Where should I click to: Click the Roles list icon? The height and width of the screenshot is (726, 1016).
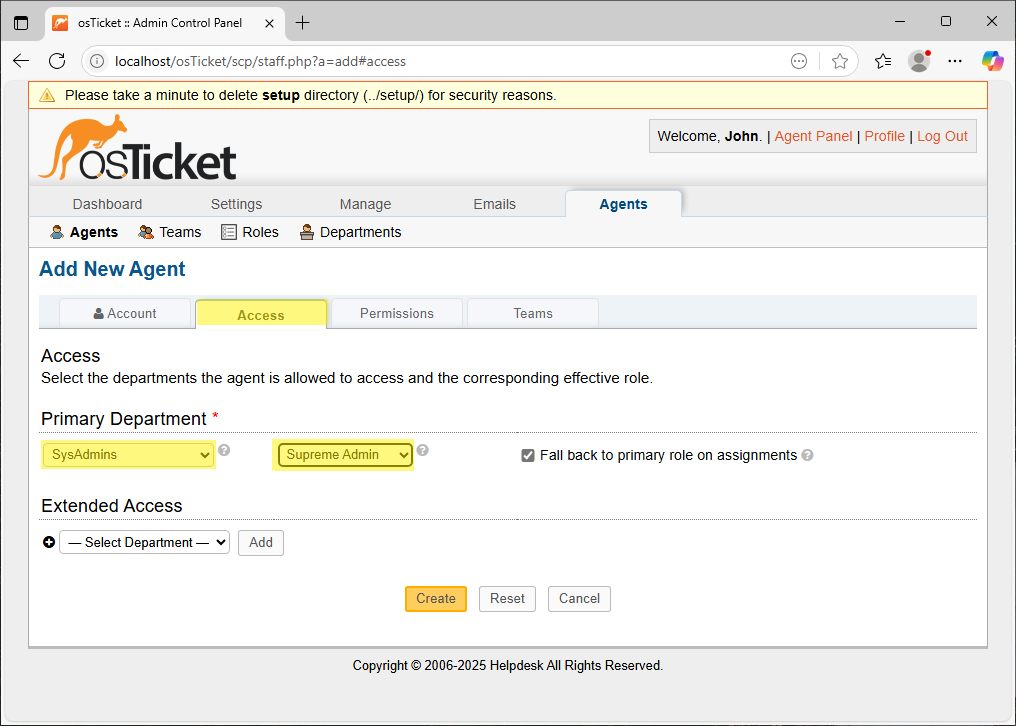(229, 232)
